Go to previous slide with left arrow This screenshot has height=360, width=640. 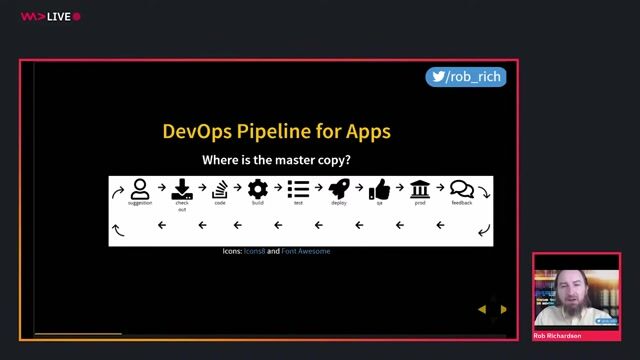click(482, 309)
